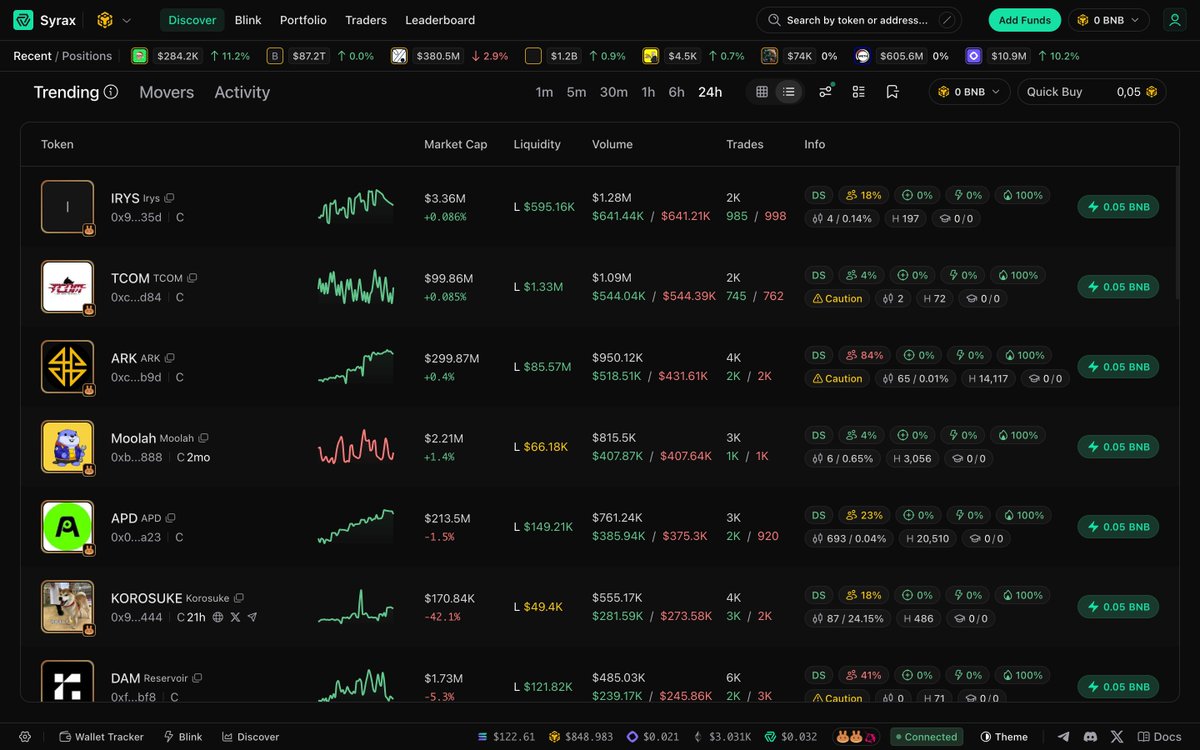Open the Discord icon in status bar
This screenshot has height=750, width=1200.
coord(1089,736)
